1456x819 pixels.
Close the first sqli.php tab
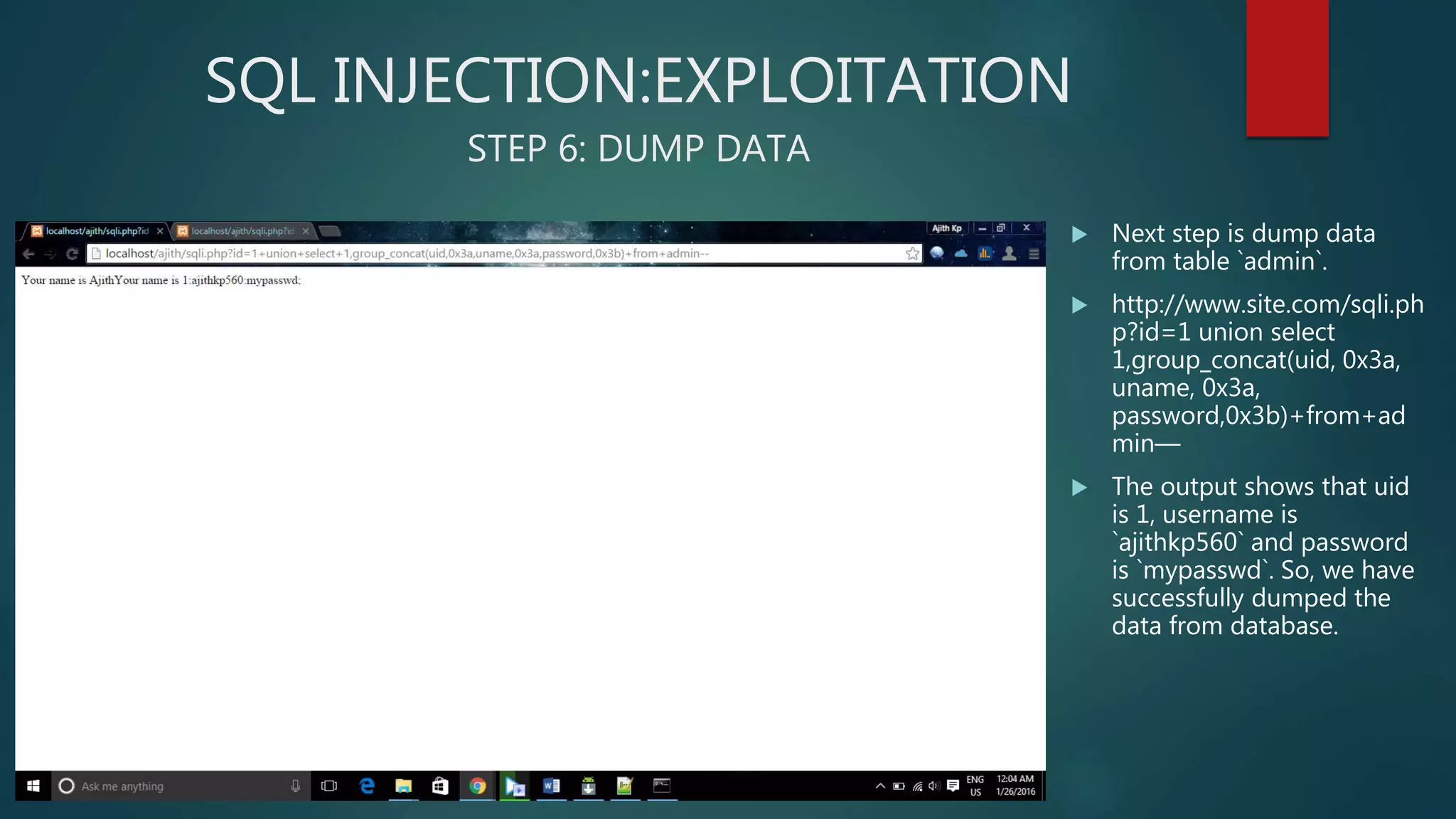[160, 231]
